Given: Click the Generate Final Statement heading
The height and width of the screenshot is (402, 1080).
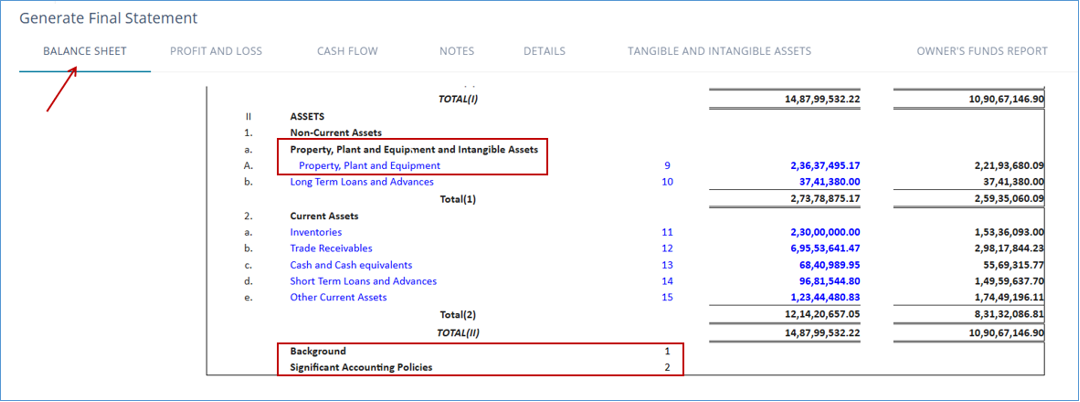Looking at the screenshot, I should [108, 19].
